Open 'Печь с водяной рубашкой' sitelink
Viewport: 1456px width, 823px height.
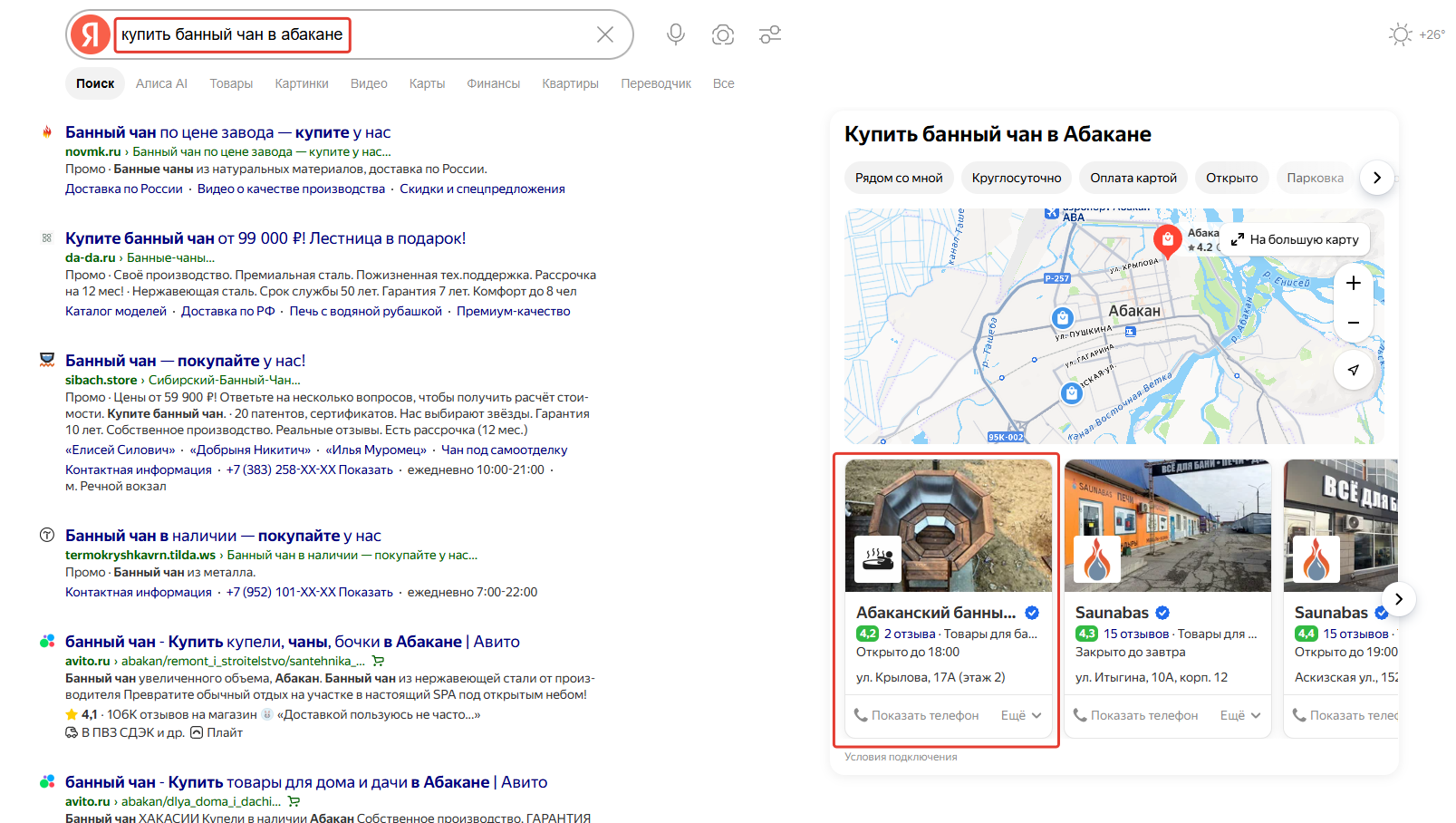click(x=366, y=311)
